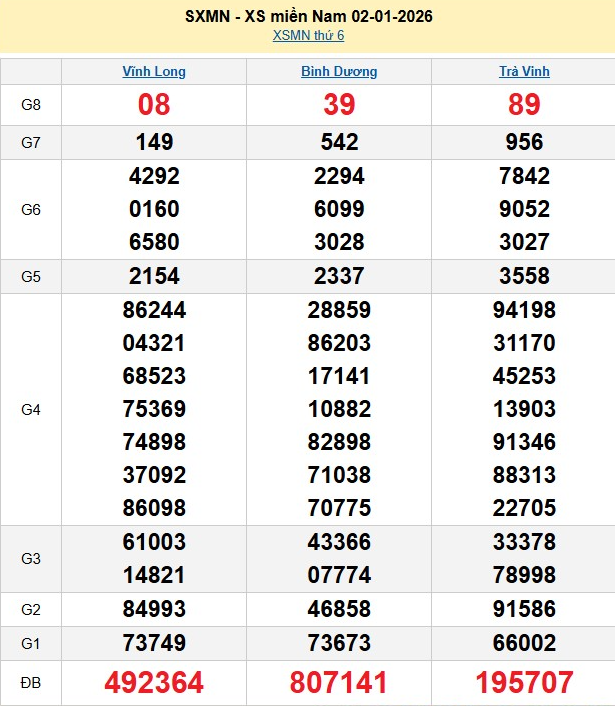Open the Bình Dương column header link

pos(339,72)
